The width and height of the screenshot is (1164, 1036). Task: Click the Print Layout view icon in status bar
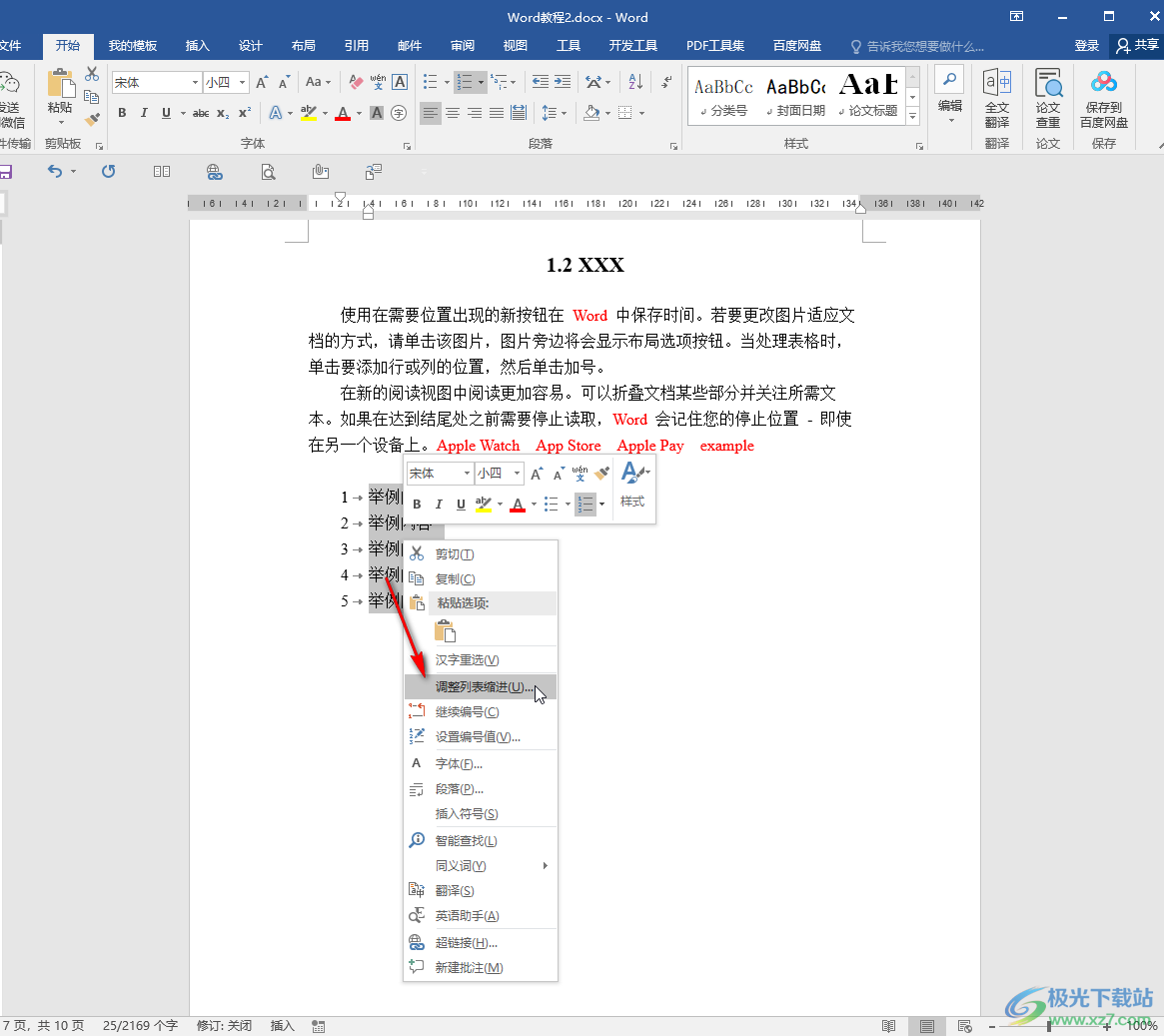click(x=926, y=1026)
